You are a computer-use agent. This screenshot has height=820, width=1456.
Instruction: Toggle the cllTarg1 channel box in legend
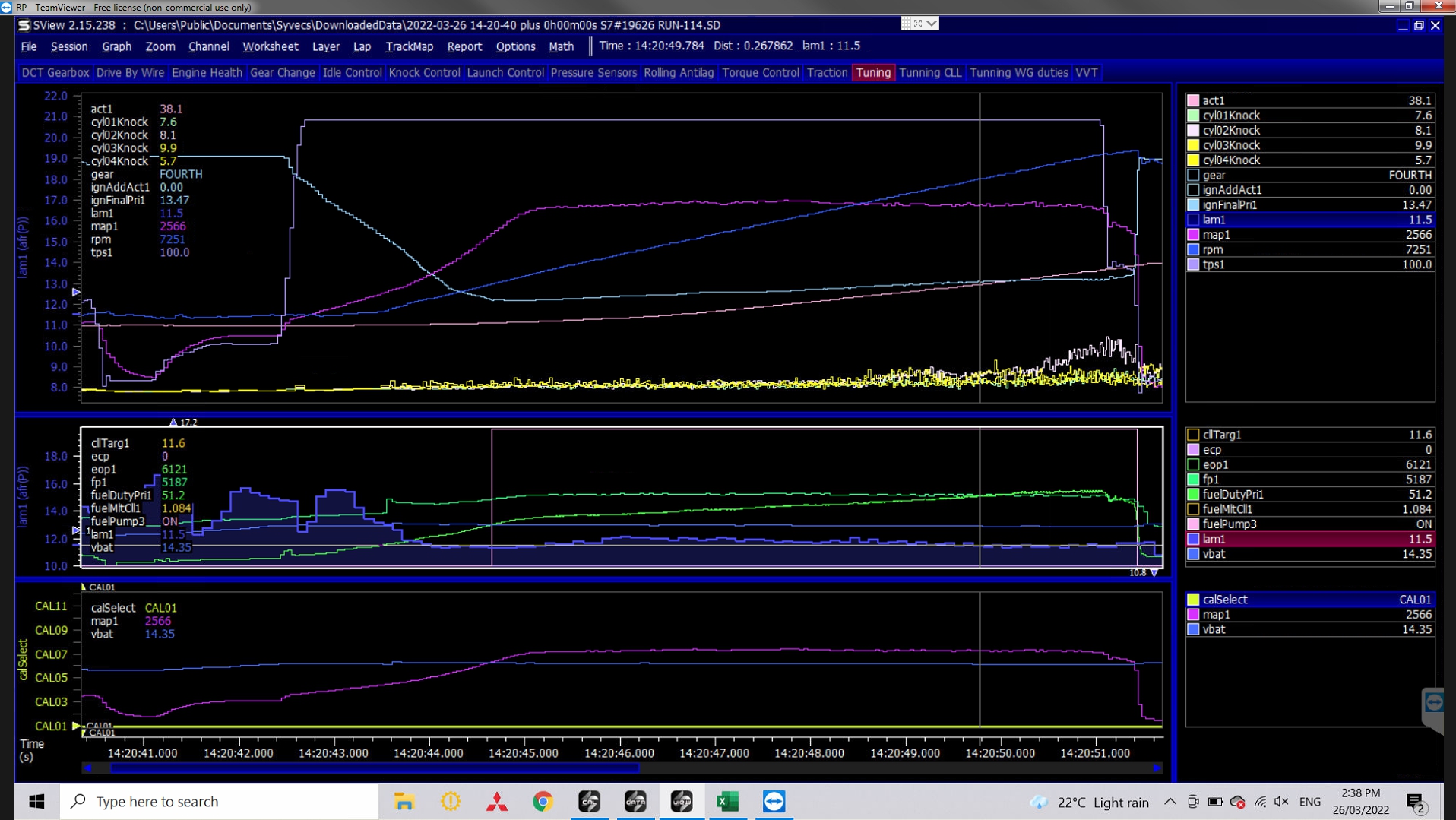tap(1193, 435)
